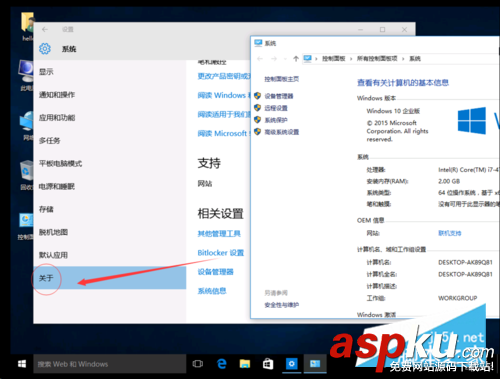This screenshot has width=500, height=379.
Task: Open Bitlocker 设置 link
Action: pyautogui.click(x=221, y=253)
